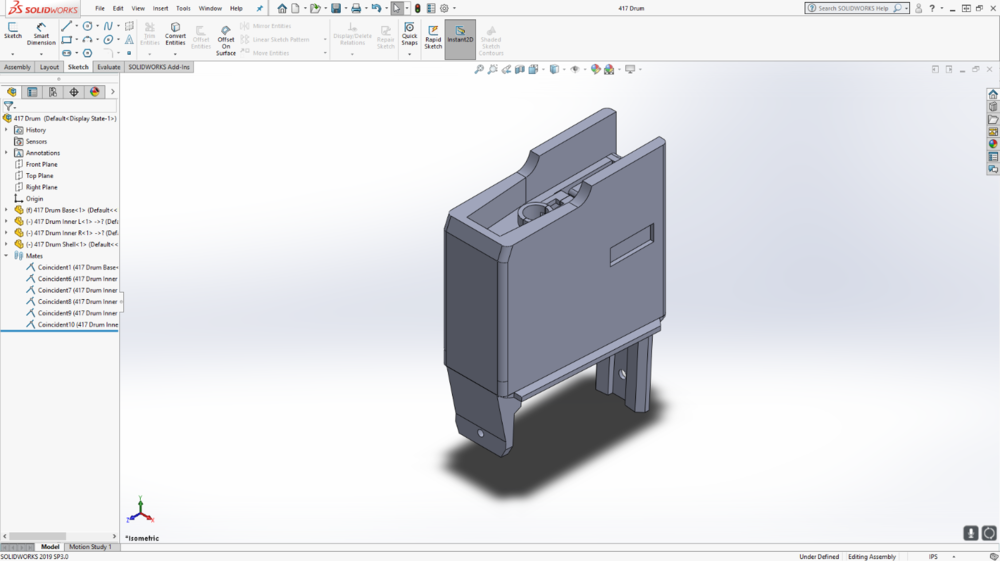The width and height of the screenshot is (1000, 561).
Task: Select the Front Plane in feature tree
Action: [41, 164]
